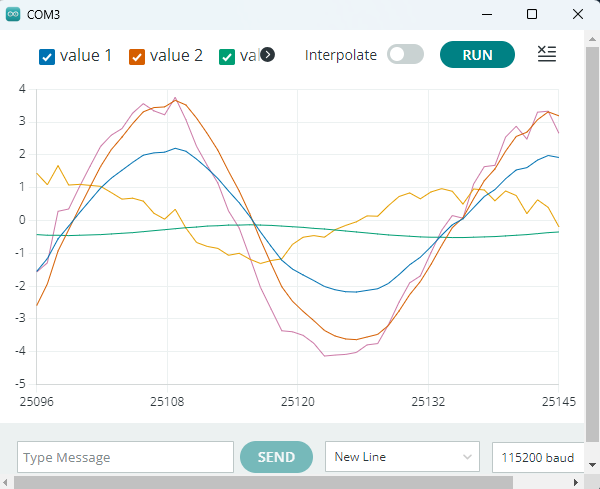Click the horizontal scrollbar right arrow

click(x=577, y=482)
